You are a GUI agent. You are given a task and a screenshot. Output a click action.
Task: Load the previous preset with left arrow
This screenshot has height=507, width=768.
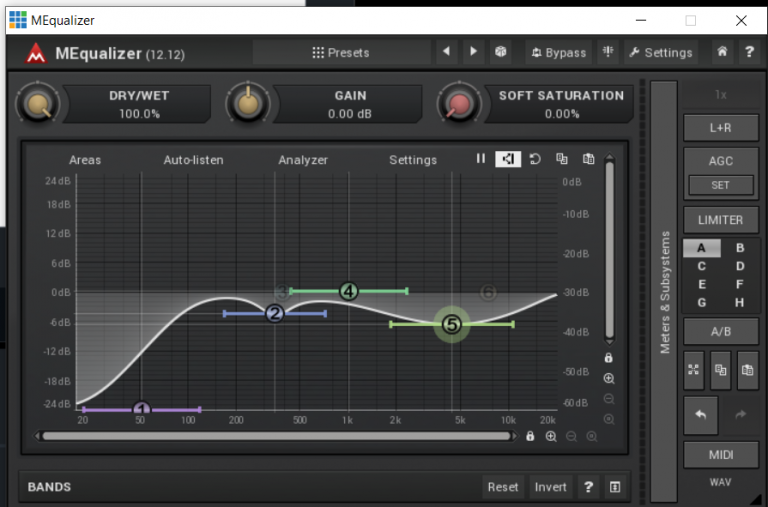[x=446, y=51]
